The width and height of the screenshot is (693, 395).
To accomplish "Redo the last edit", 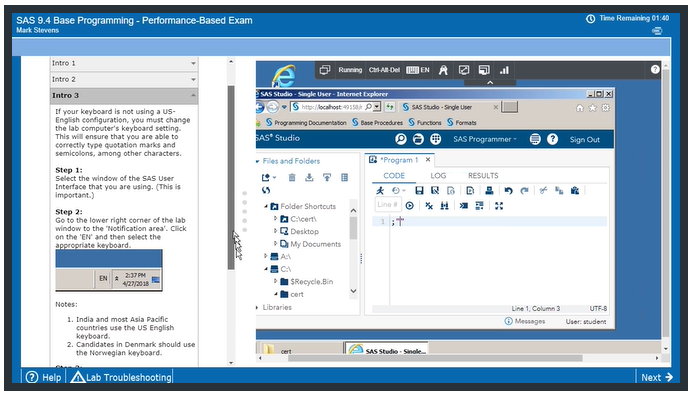I will pyautogui.click(x=524, y=190).
